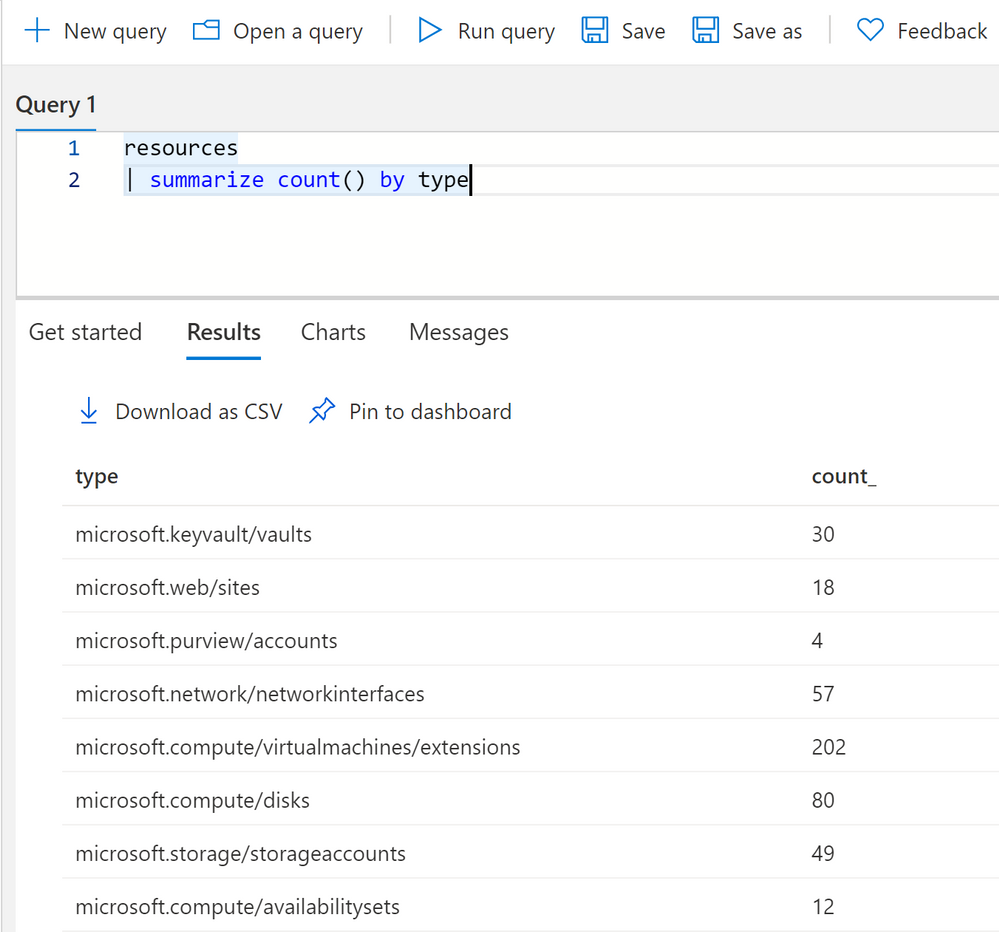This screenshot has height=932, width=999.
Task: Select microsoft.purview/accounts row
Action: click(530, 640)
